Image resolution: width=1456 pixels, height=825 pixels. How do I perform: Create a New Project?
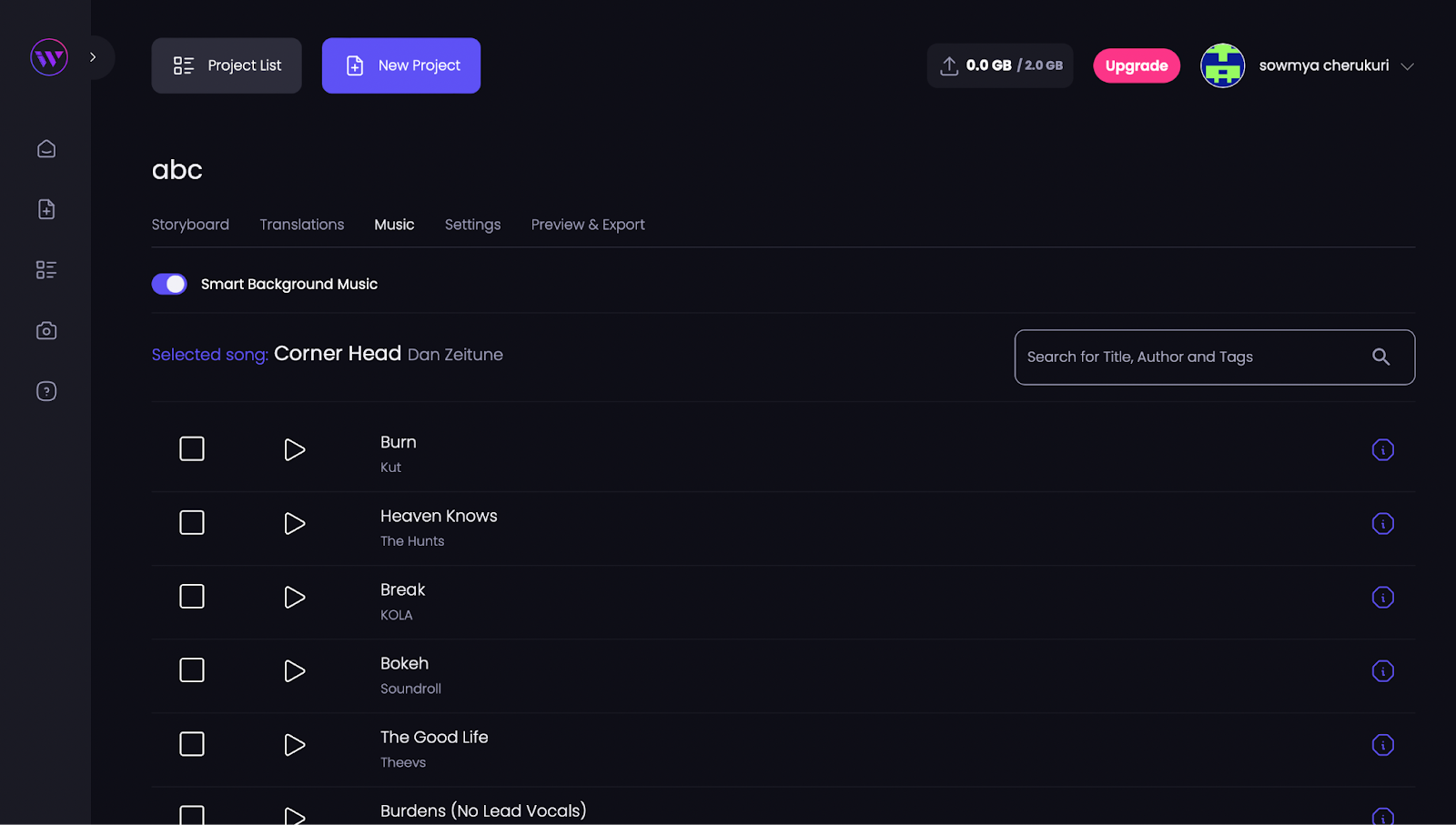[401, 65]
